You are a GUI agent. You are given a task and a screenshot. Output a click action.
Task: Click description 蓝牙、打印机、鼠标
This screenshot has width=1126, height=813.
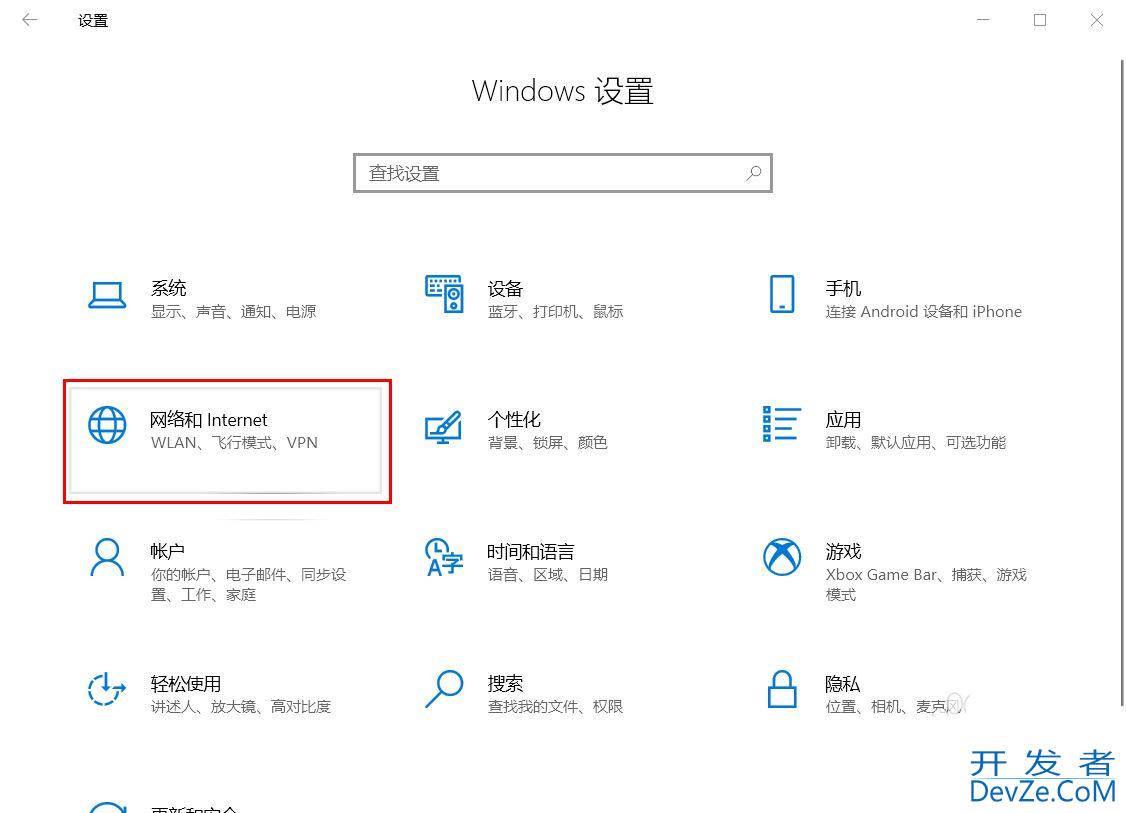pyautogui.click(x=555, y=312)
